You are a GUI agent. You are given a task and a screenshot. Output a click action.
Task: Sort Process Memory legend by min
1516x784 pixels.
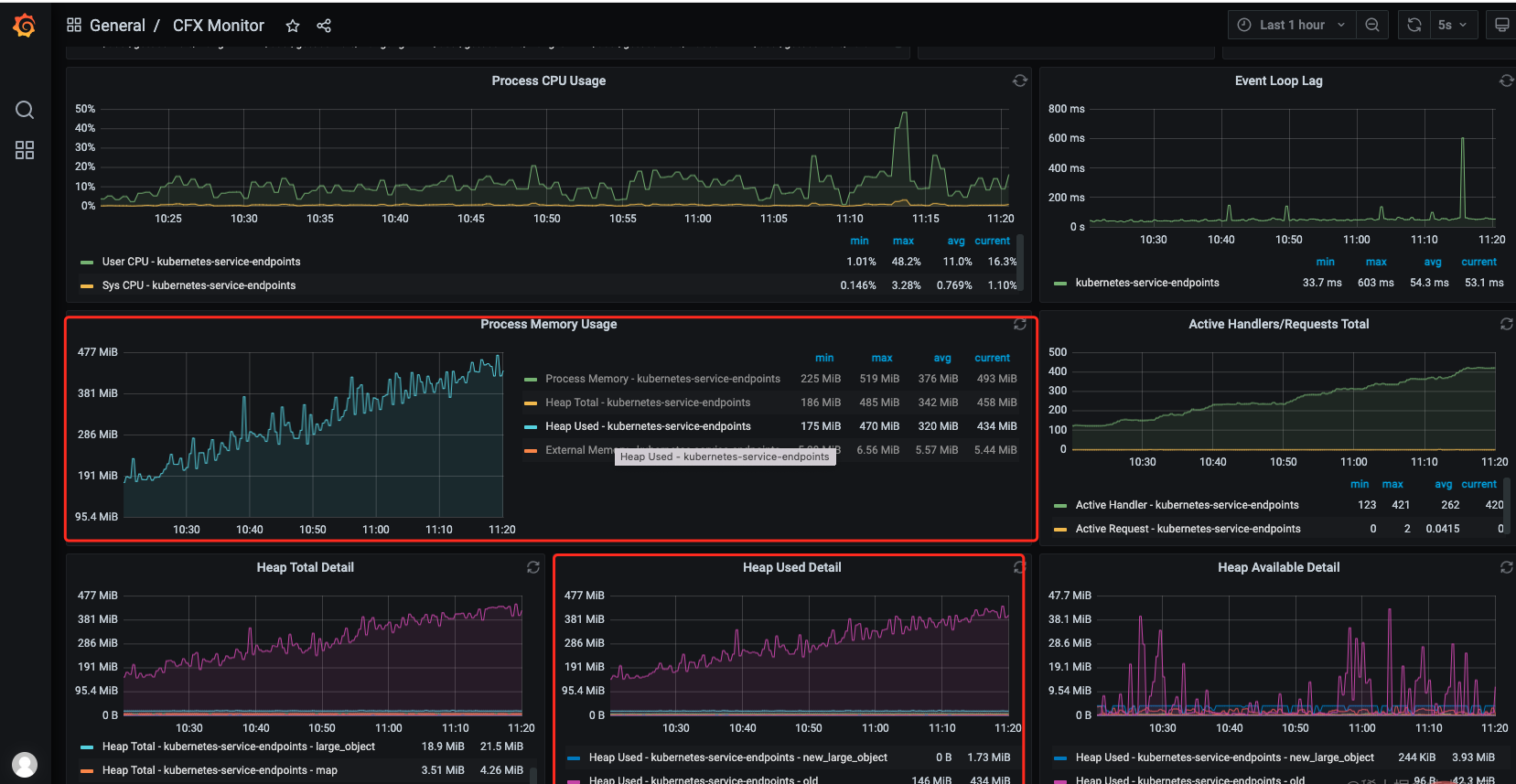coord(824,358)
